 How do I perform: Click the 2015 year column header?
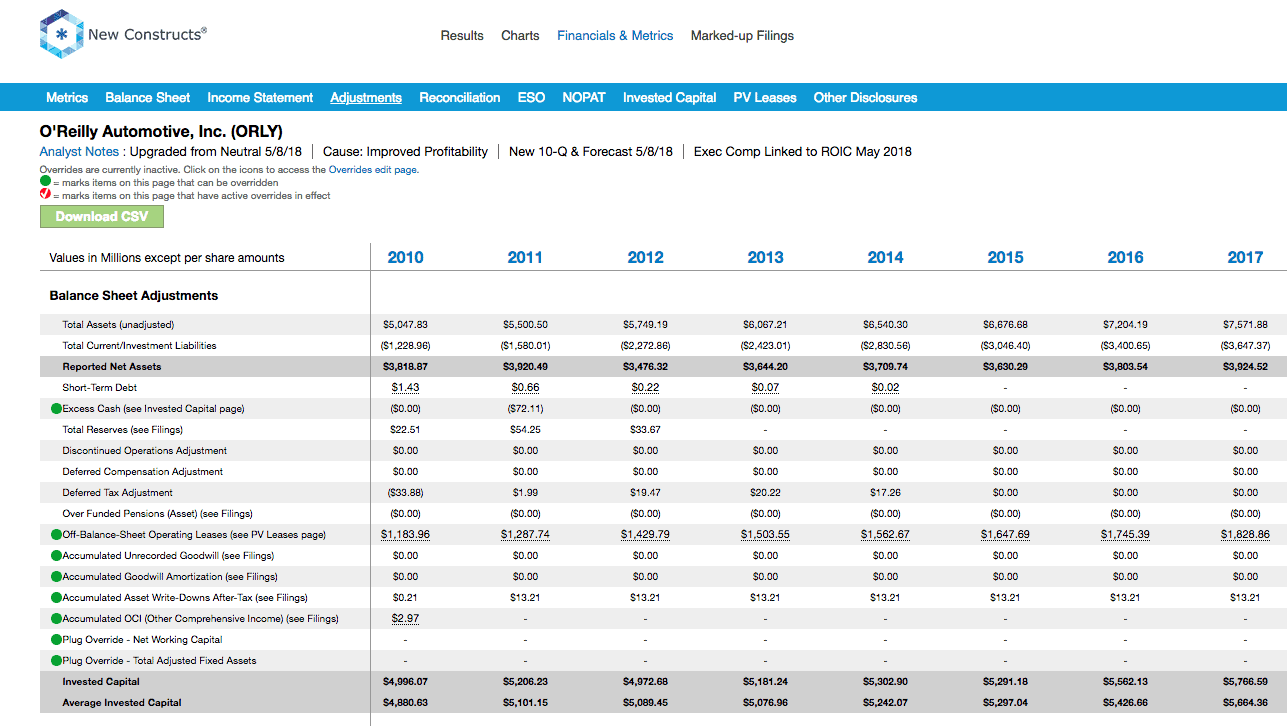pos(1005,257)
